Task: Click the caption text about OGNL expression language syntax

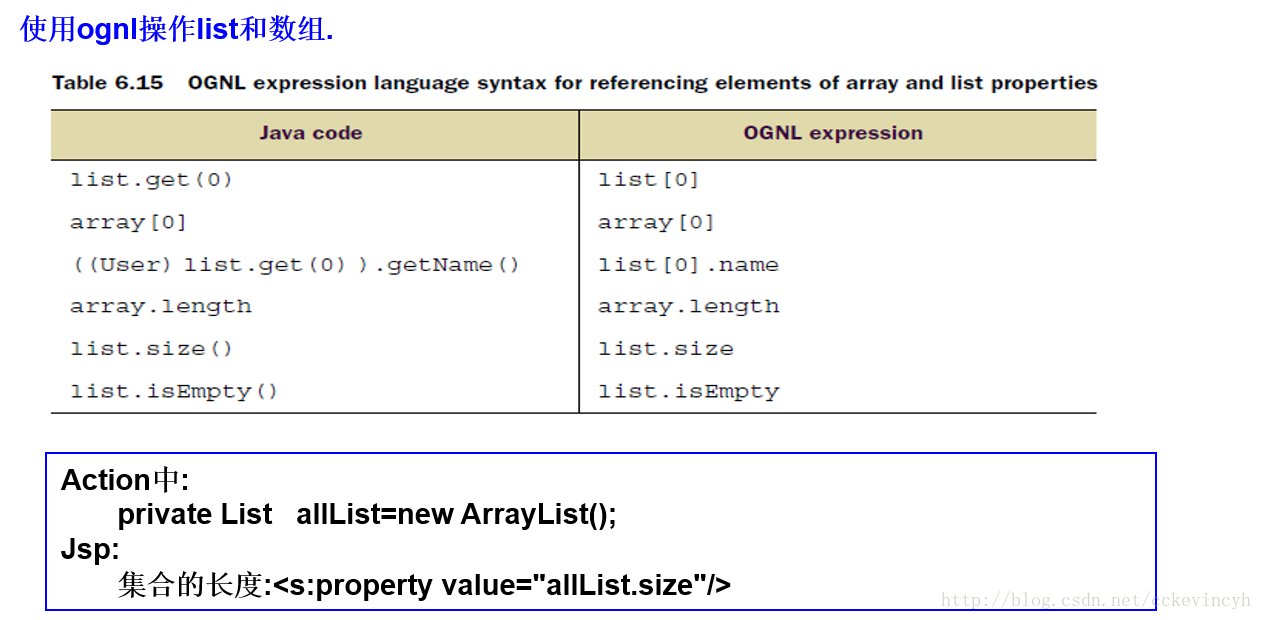Action: pos(642,83)
